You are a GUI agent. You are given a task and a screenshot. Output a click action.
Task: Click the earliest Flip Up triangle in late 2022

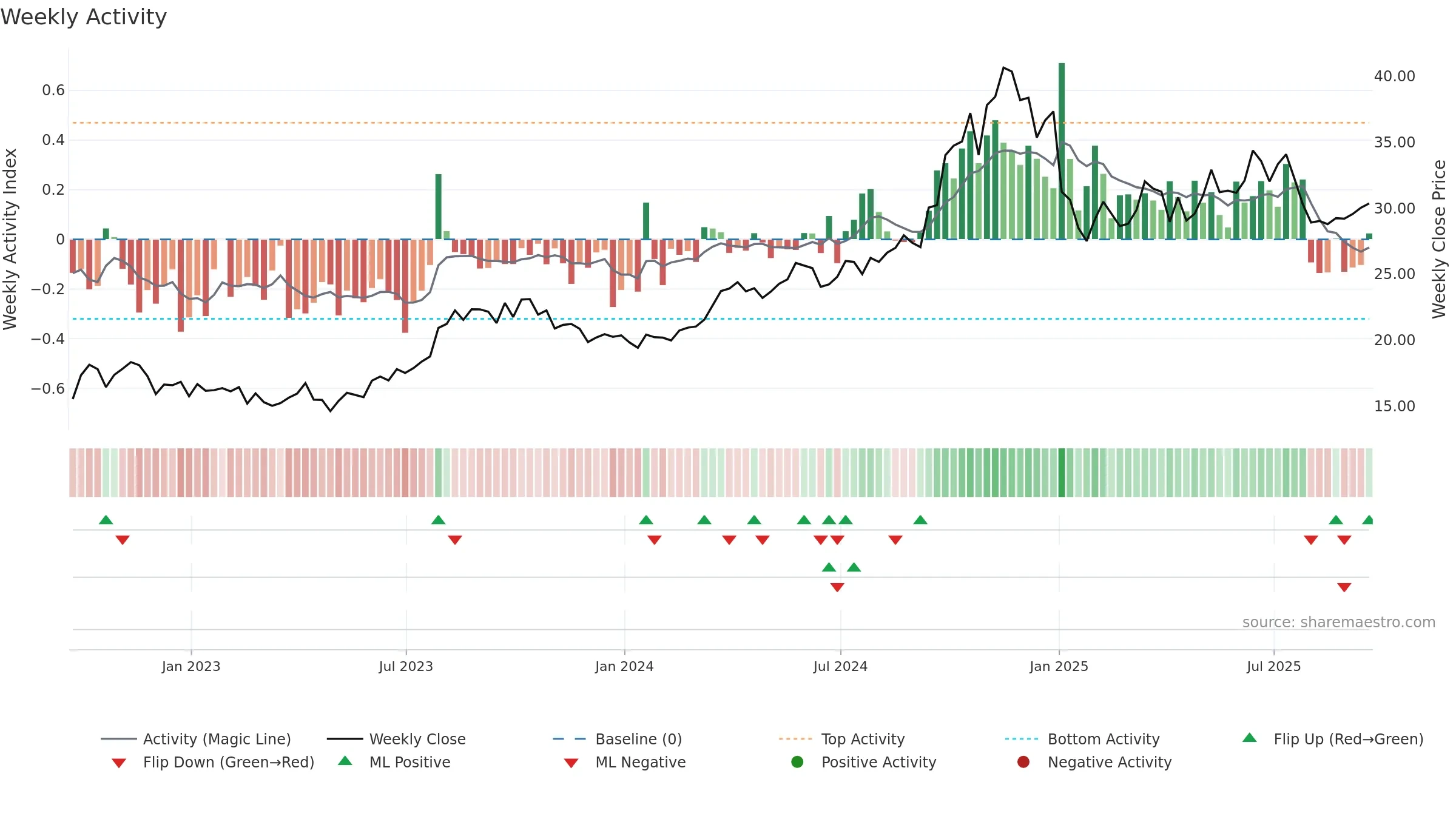coord(106,520)
